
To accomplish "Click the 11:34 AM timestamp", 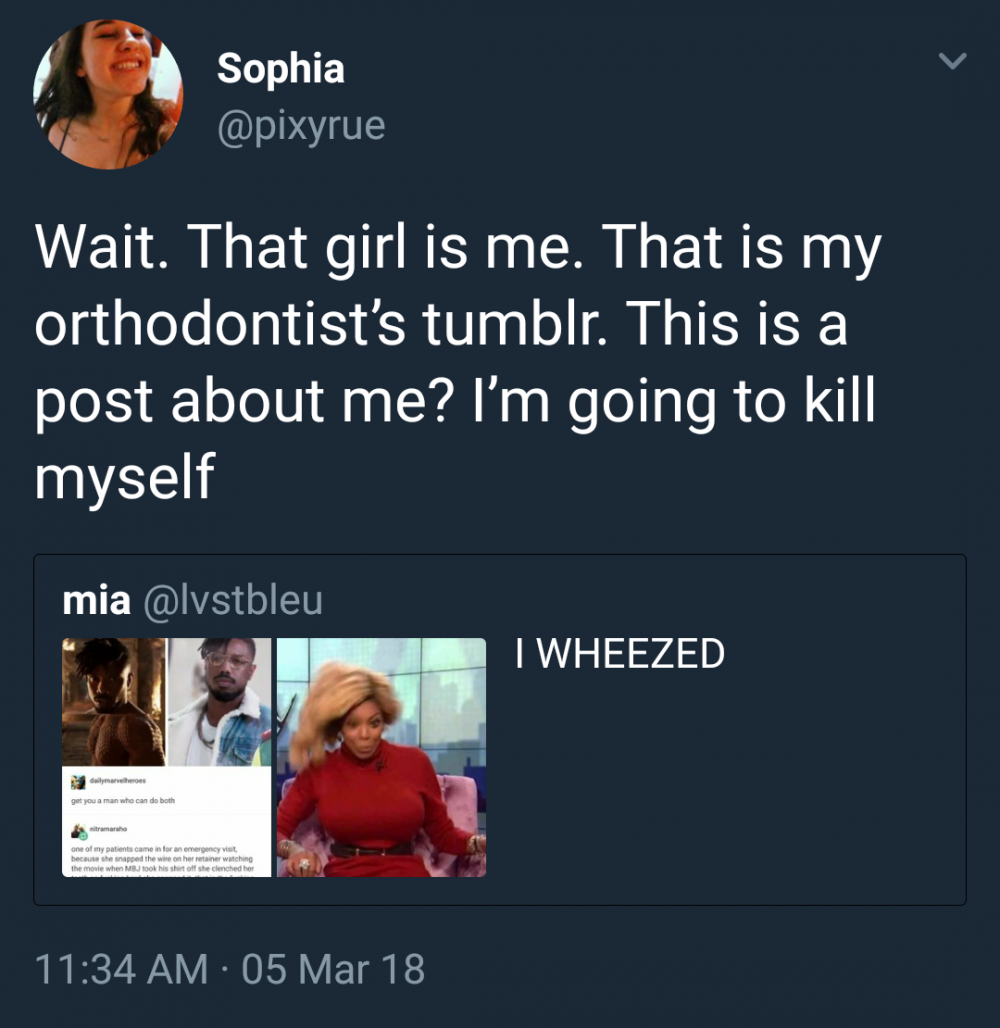I will point(121,970).
